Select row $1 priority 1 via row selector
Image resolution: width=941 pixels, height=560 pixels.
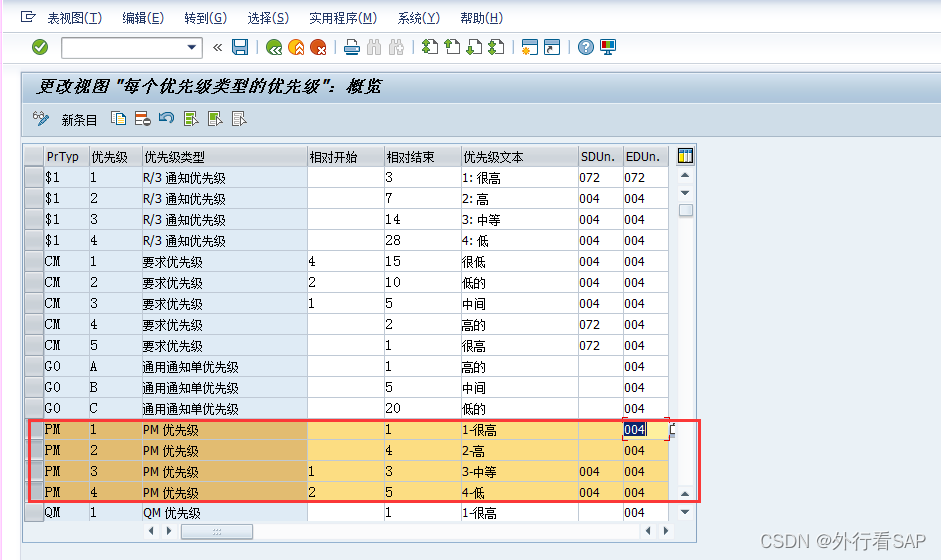click(34, 177)
